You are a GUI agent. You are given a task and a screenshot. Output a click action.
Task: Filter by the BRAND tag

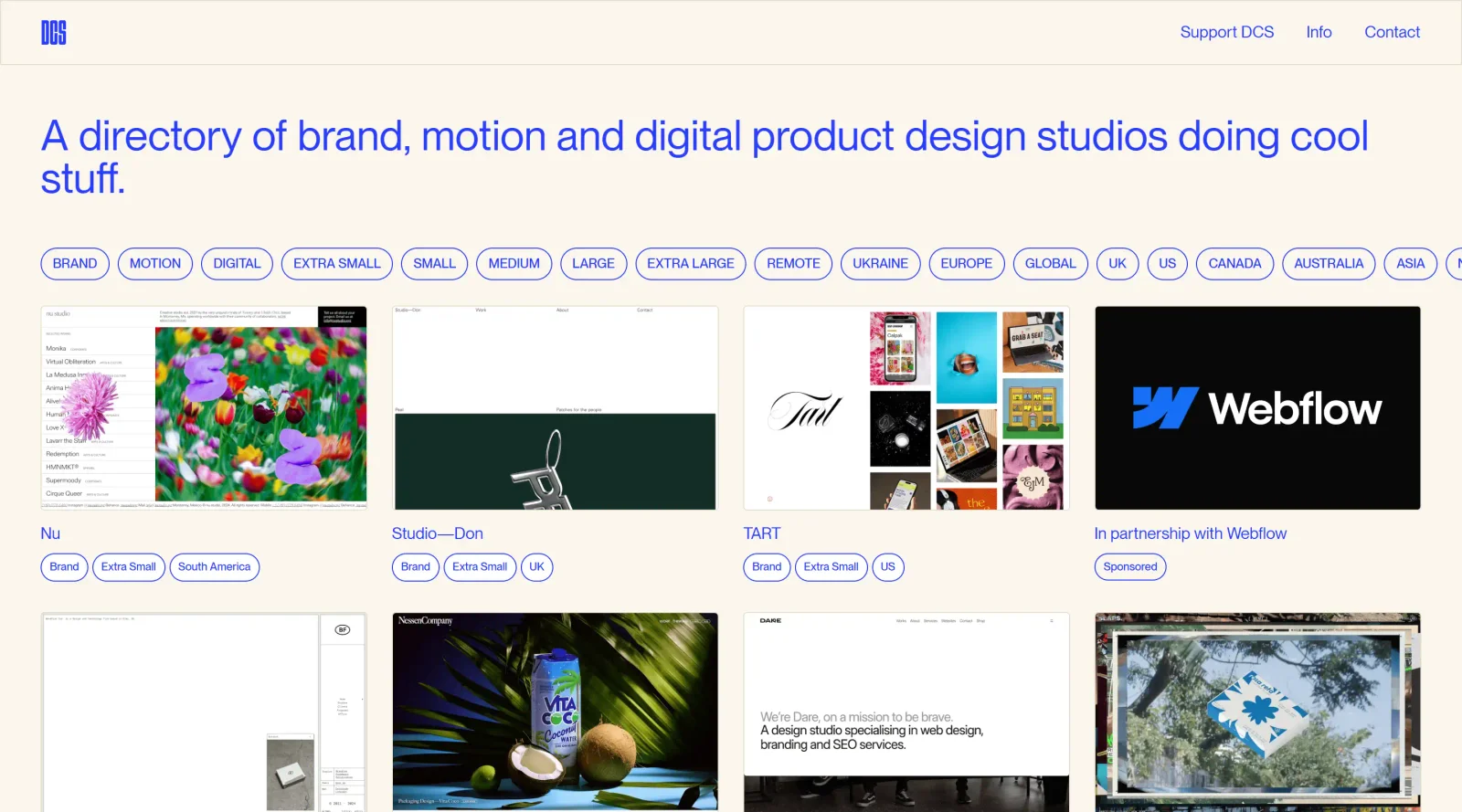pos(75,263)
